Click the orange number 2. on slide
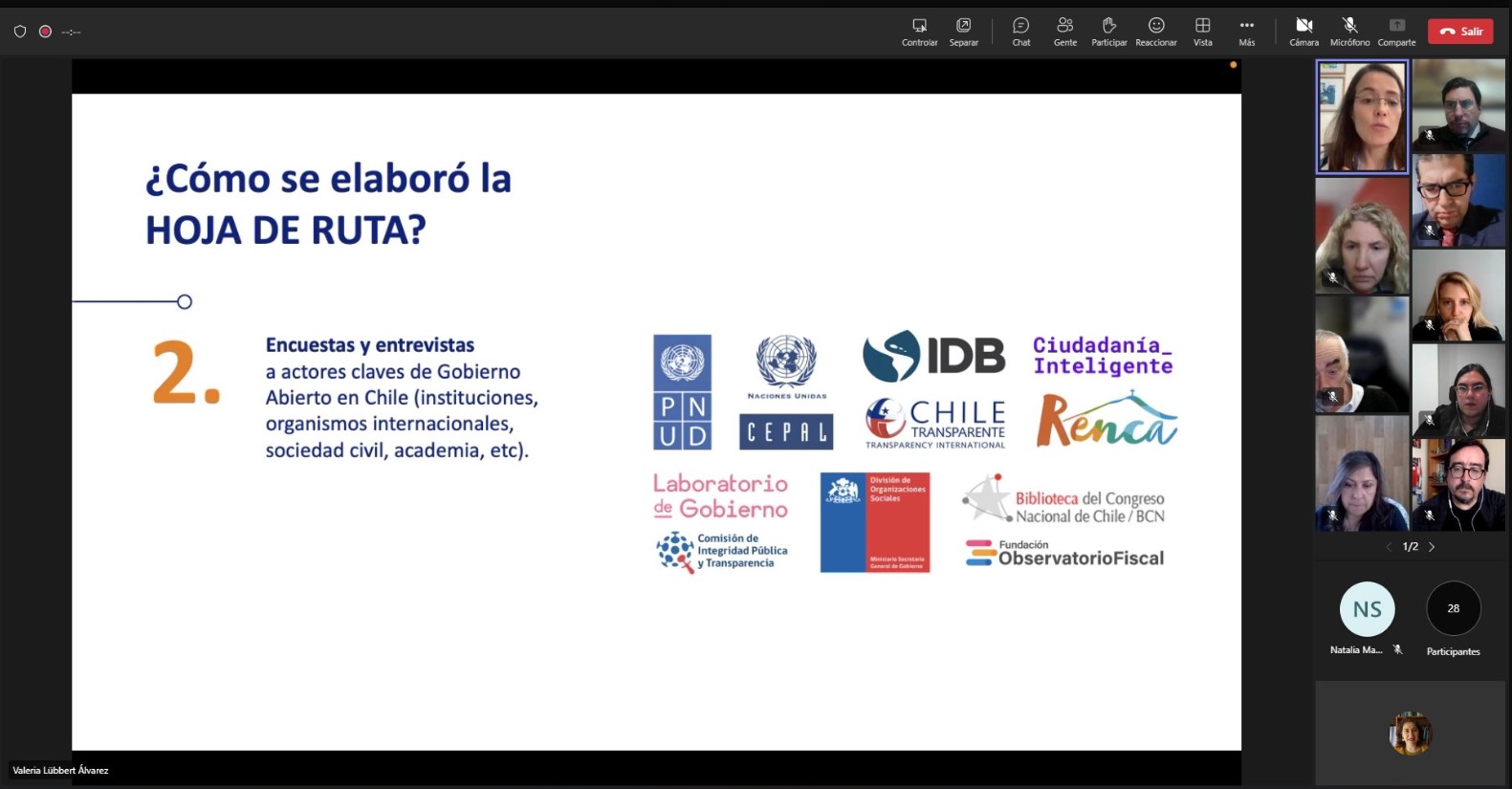 pyautogui.click(x=186, y=373)
